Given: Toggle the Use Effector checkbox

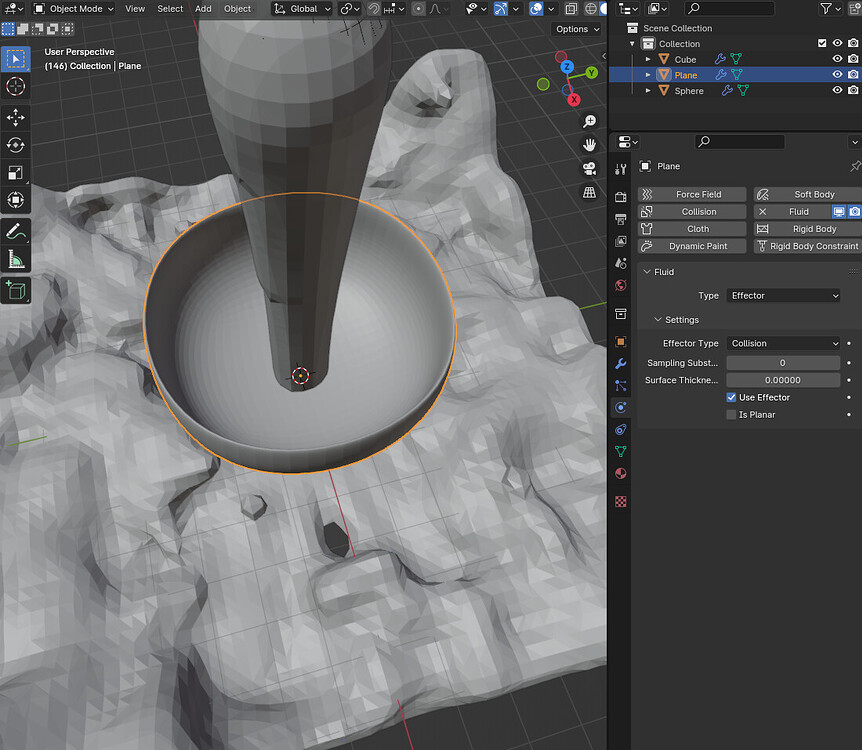Looking at the screenshot, I should (731, 397).
